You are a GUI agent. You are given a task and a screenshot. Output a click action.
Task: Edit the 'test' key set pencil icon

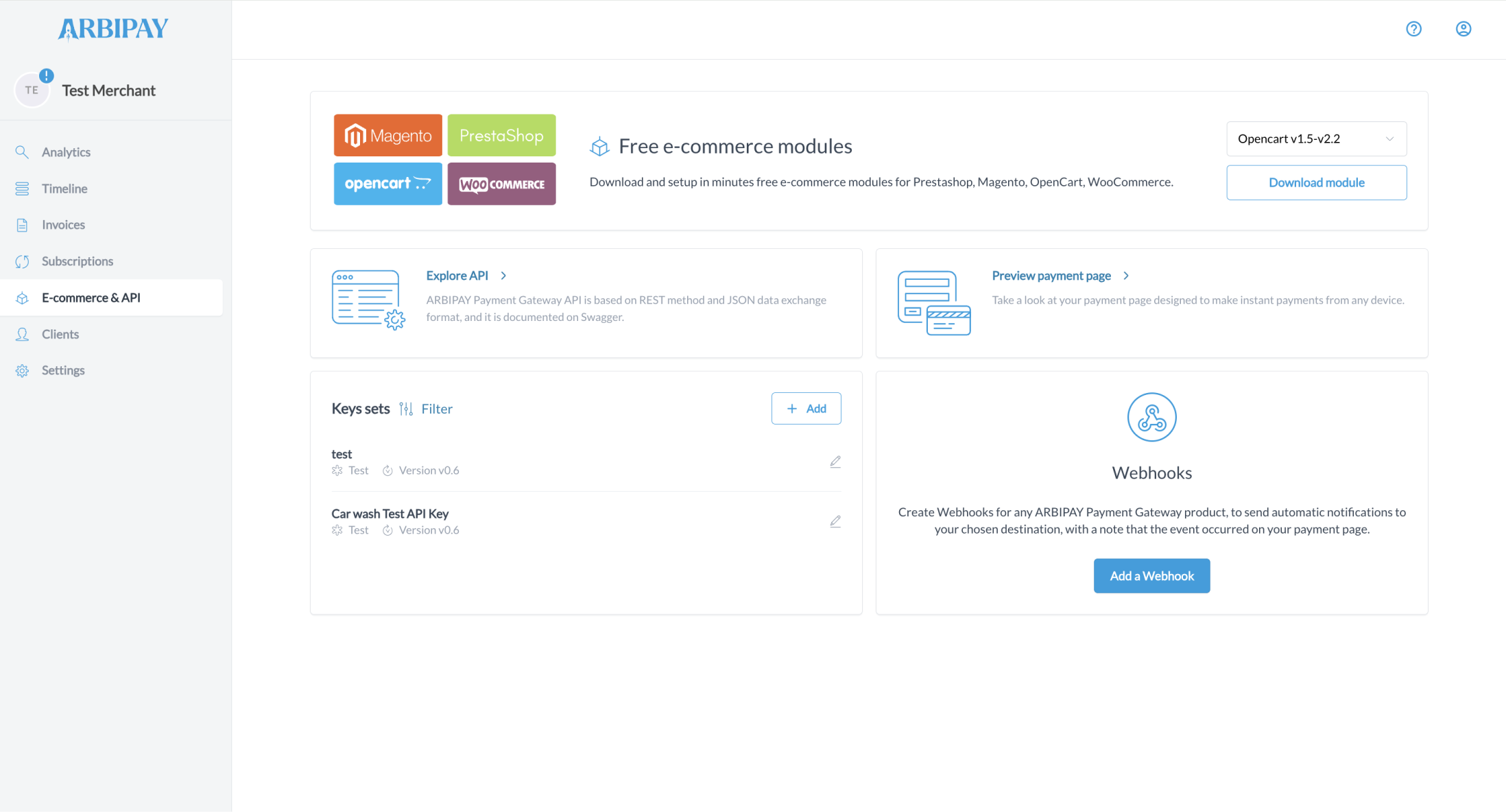[835, 462]
